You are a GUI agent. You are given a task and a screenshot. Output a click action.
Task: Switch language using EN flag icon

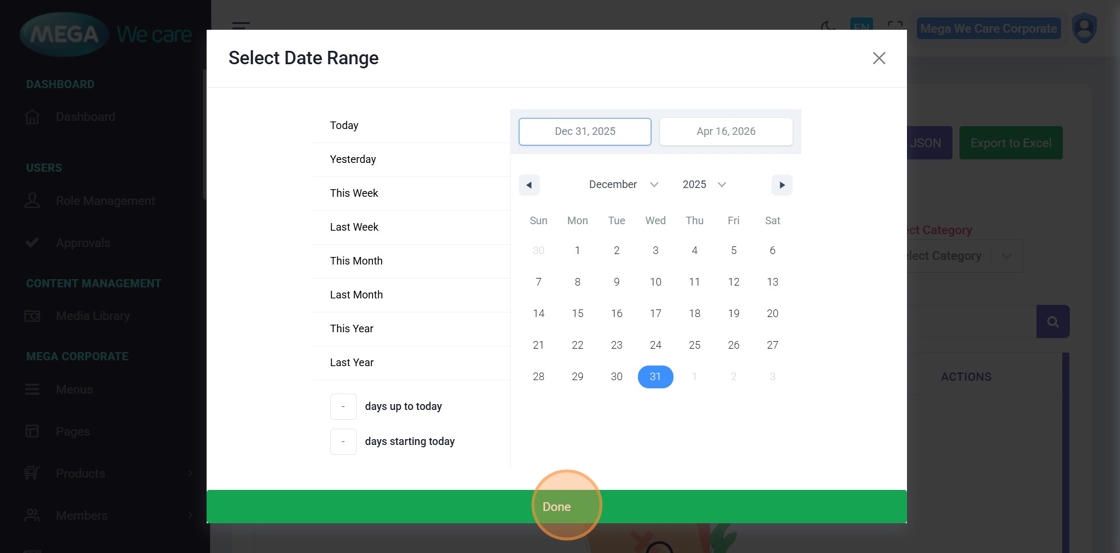[861, 27]
